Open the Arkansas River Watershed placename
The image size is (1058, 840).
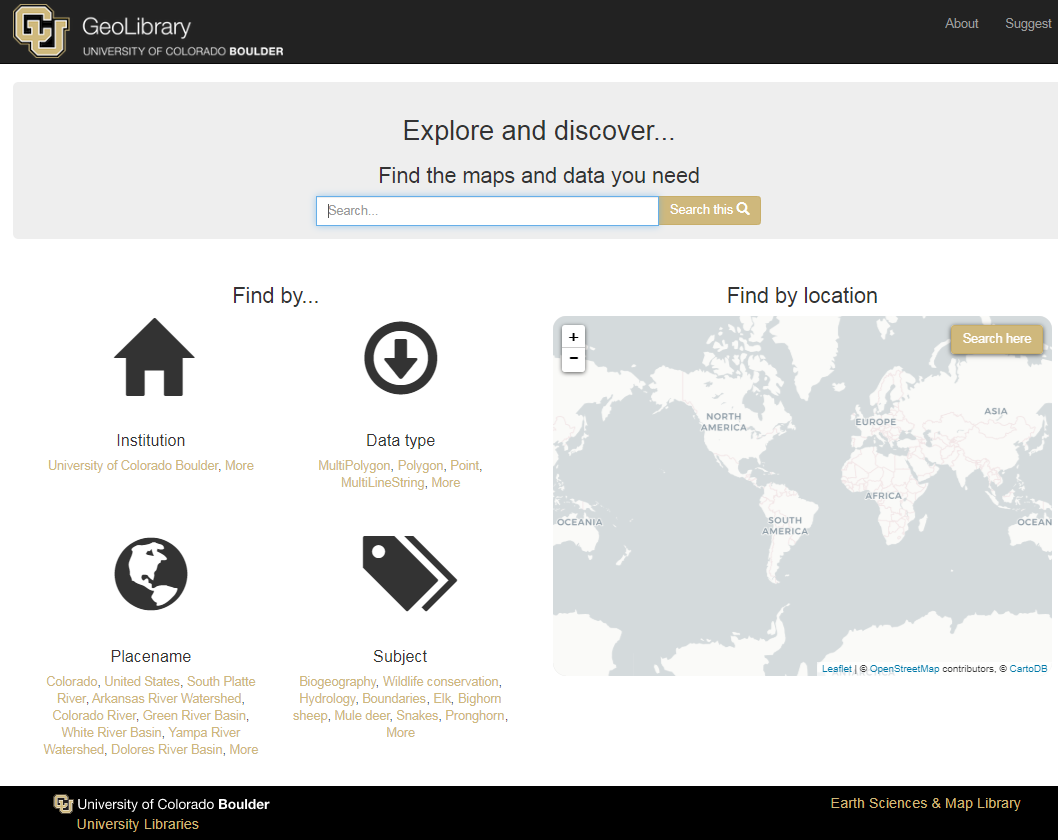tap(166, 699)
